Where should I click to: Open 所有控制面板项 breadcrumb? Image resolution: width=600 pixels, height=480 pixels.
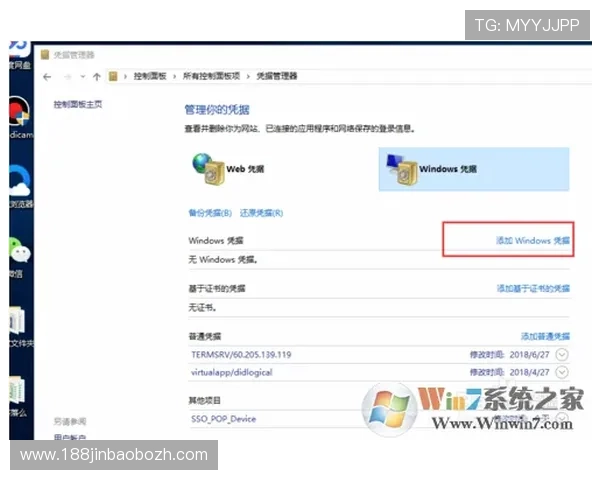[x=211, y=76]
